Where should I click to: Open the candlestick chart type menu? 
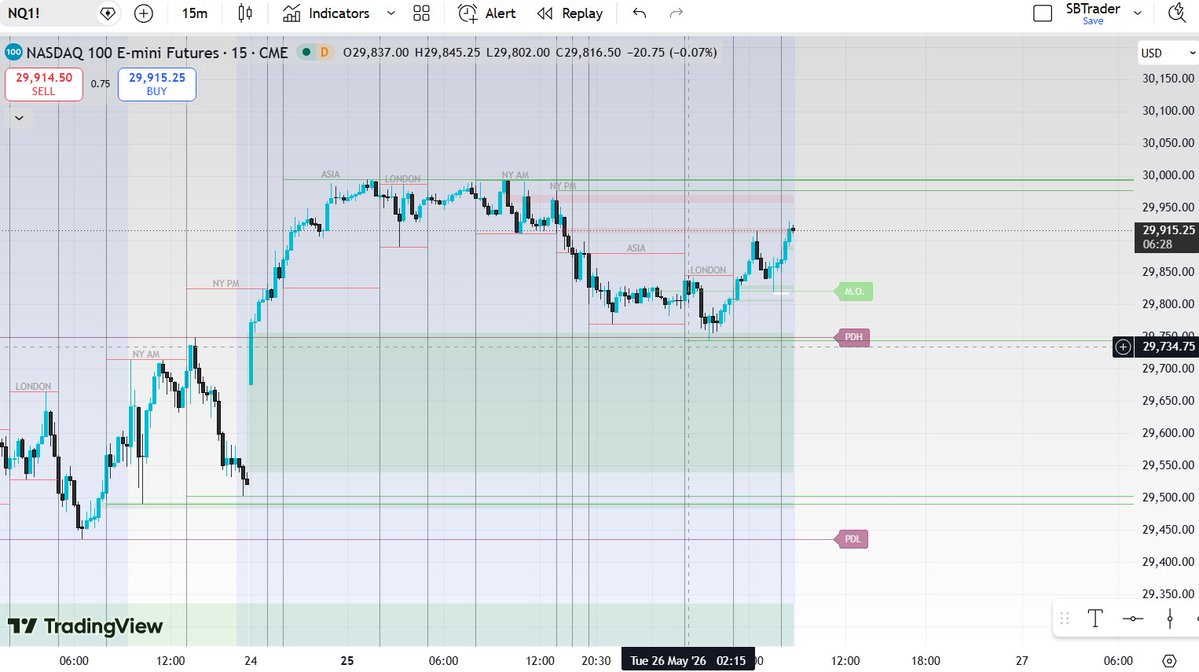(x=245, y=13)
